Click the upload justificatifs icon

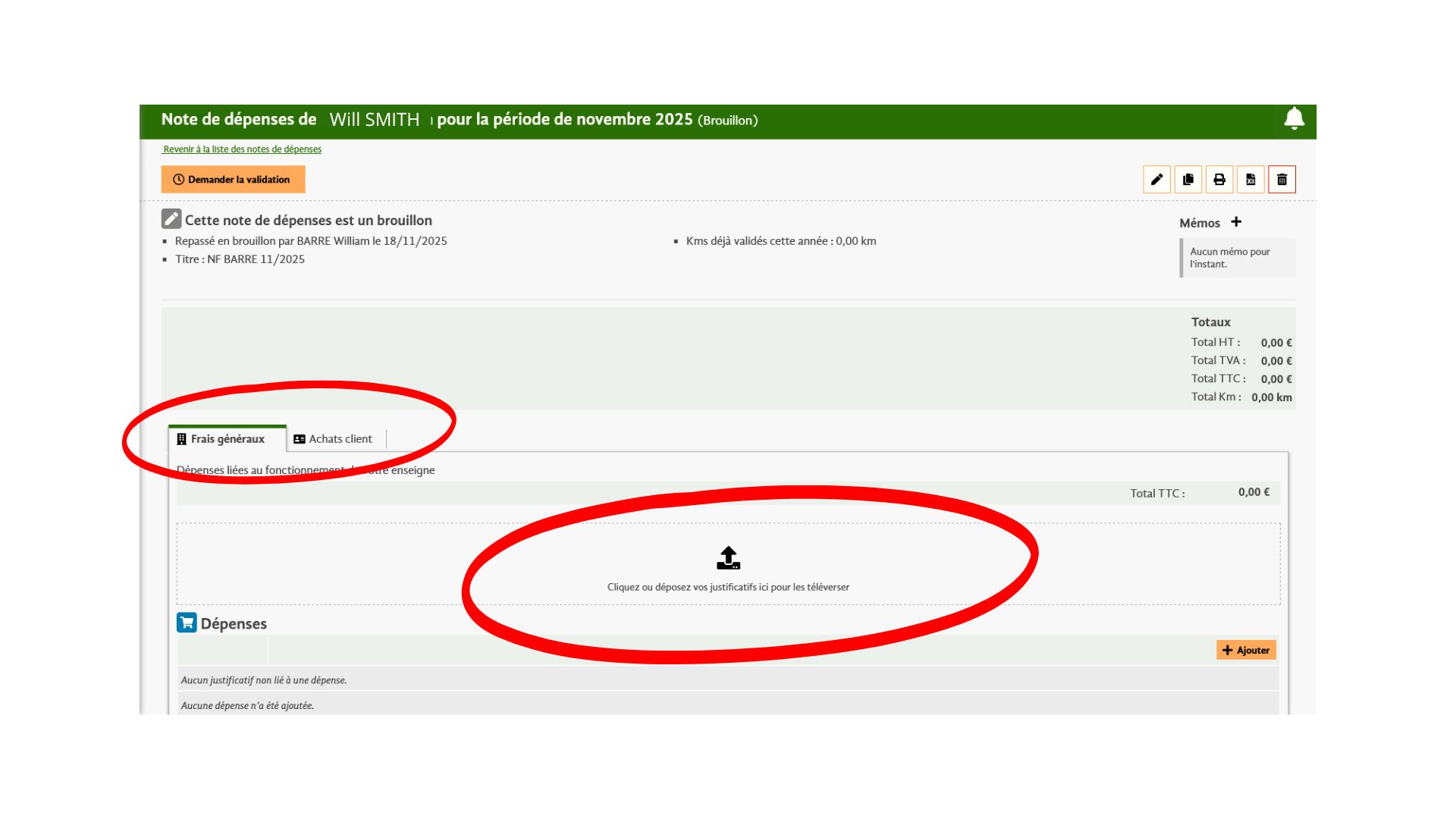coord(728,558)
